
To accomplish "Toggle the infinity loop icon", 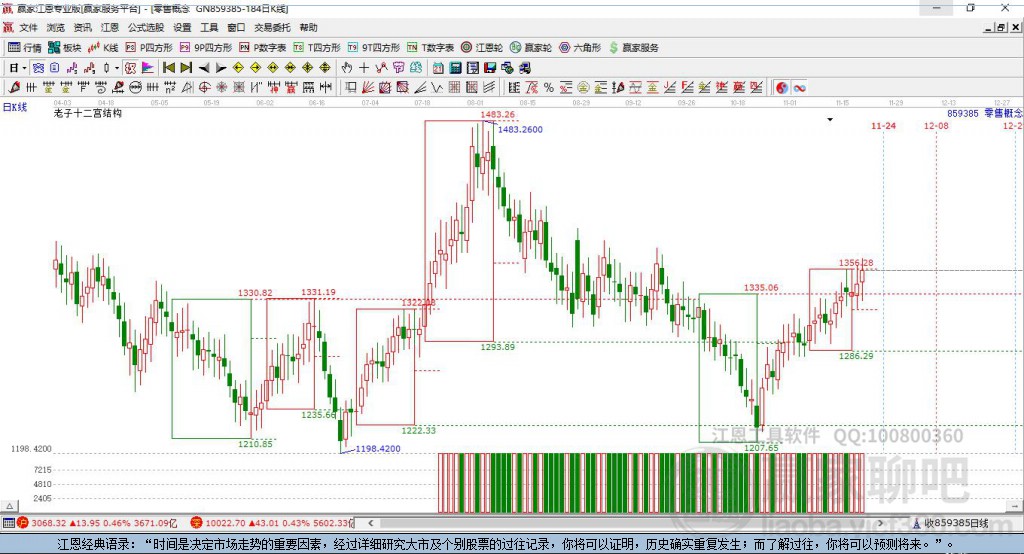I will (x=799, y=88).
